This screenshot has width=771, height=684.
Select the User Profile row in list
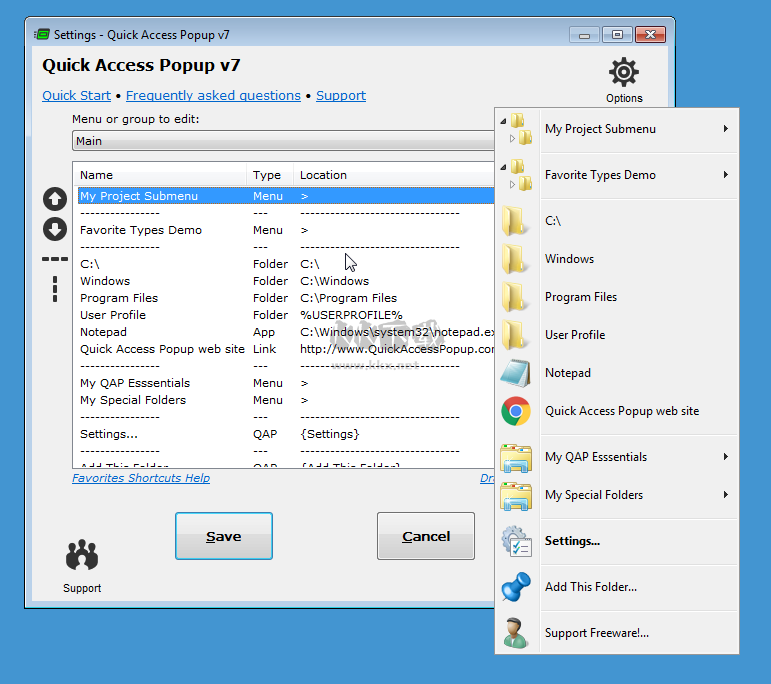coord(113,315)
